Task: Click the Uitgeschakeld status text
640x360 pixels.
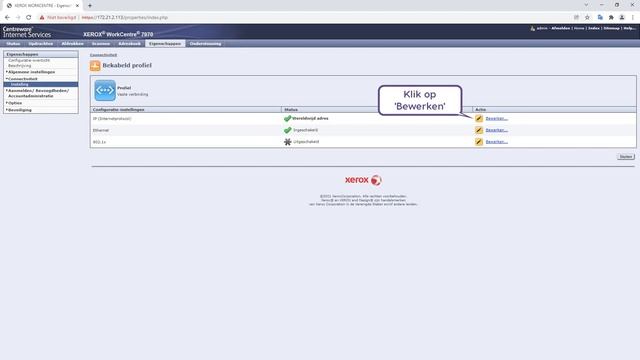Action: pyautogui.click(x=306, y=142)
